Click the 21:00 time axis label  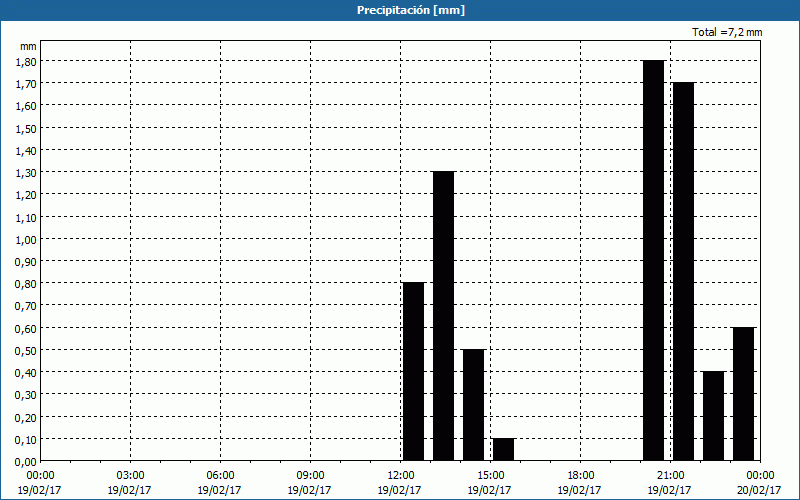click(670, 476)
